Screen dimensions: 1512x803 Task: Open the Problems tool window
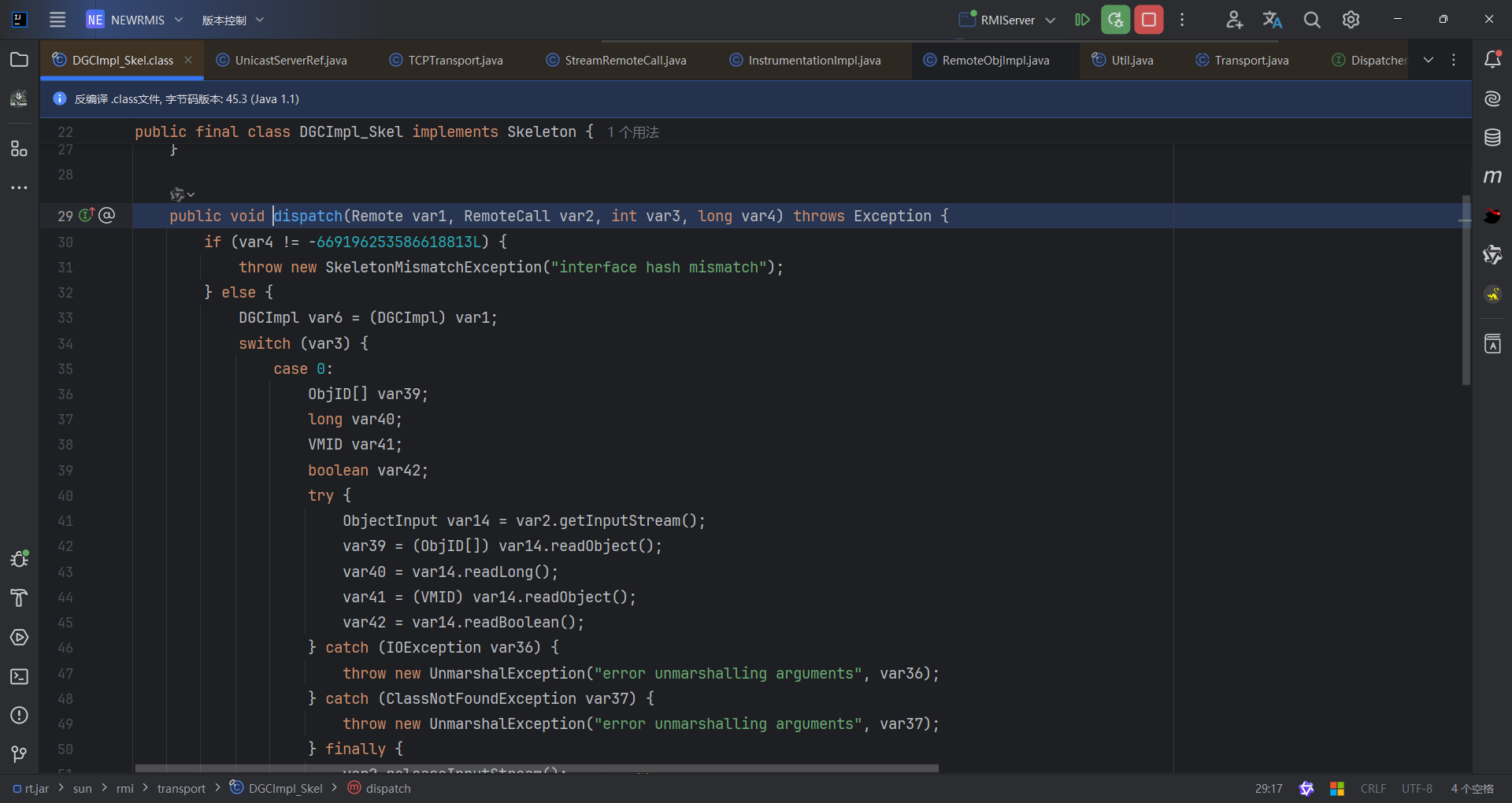(x=19, y=715)
